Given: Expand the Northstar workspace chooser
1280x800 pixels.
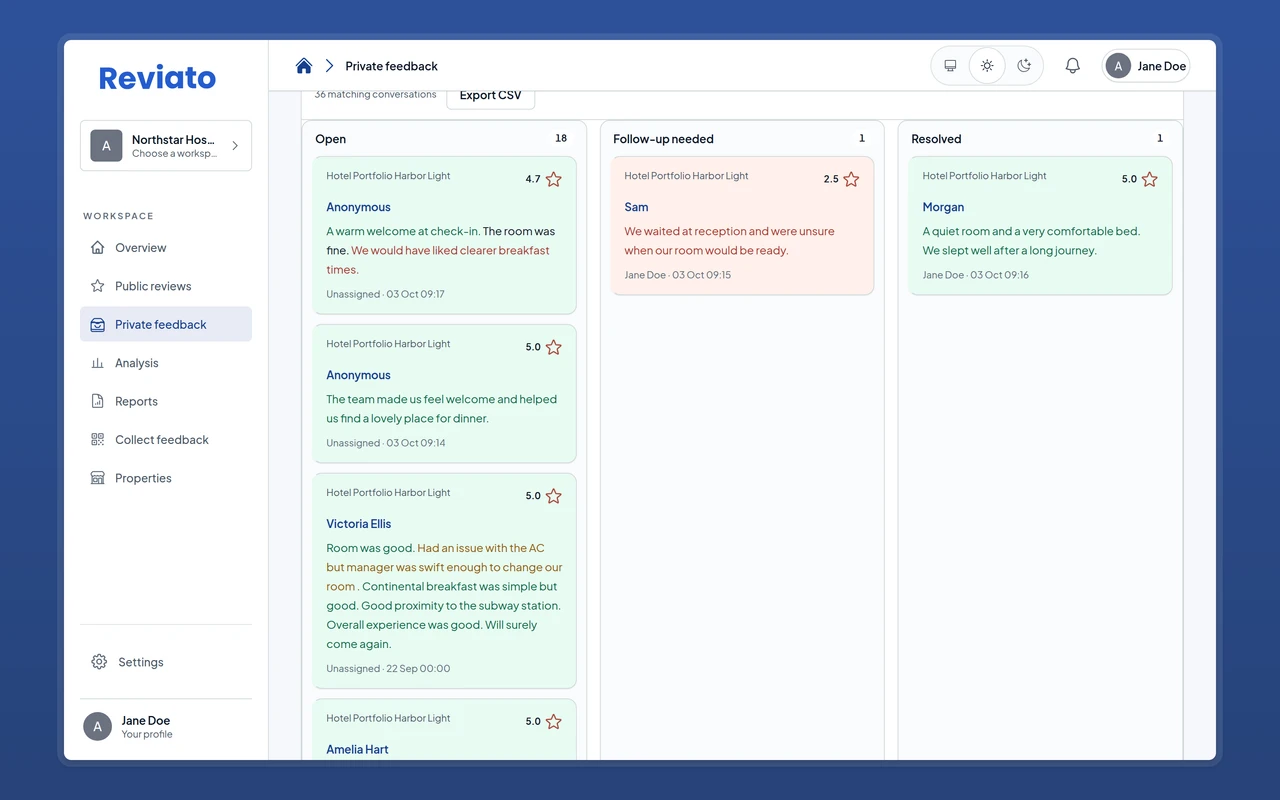Looking at the screenshot, I should (x=166, y=146).
